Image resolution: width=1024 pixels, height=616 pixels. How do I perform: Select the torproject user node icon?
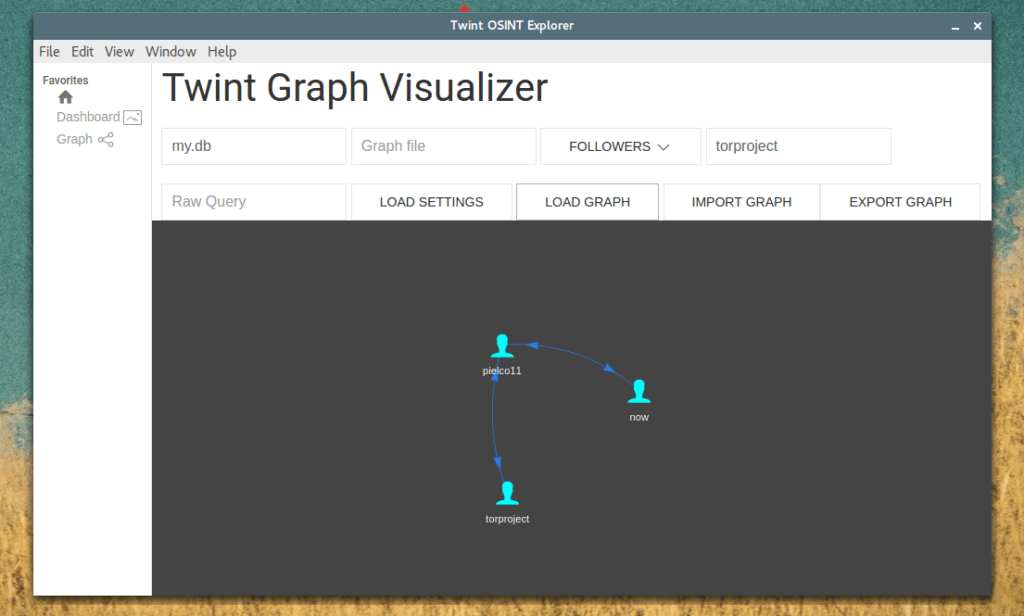coord(507,493)
